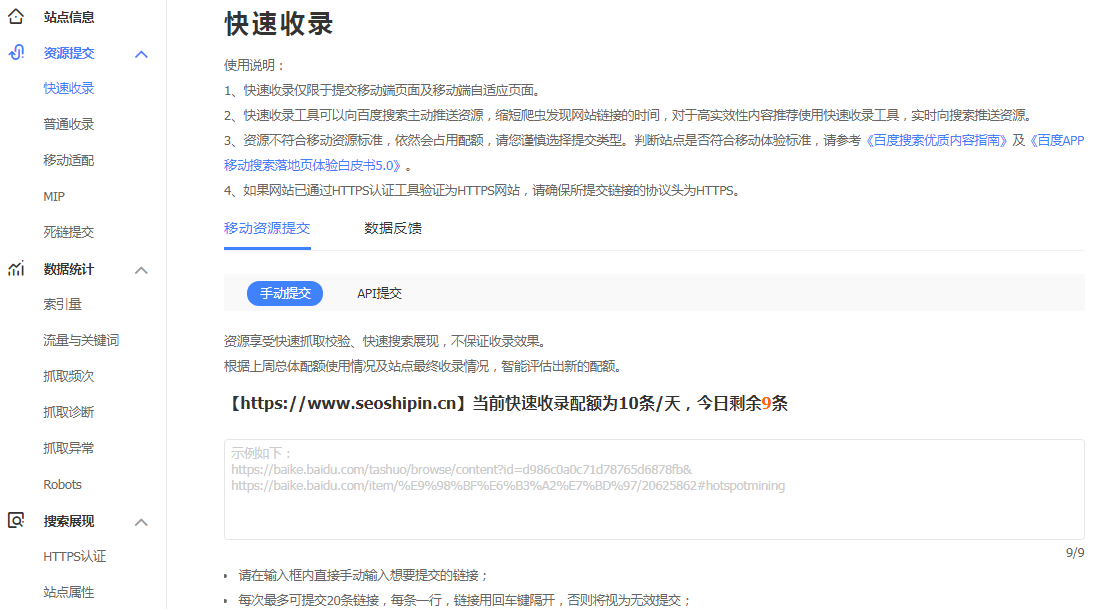The image size is (1096, 609).
Task: Open 死链提交 page from sidebar
Action: pos(69,232)
